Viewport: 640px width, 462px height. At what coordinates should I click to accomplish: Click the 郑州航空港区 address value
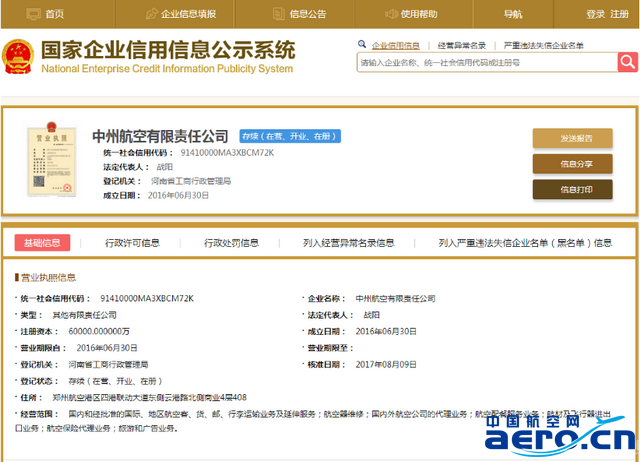[x=149, y=398]
